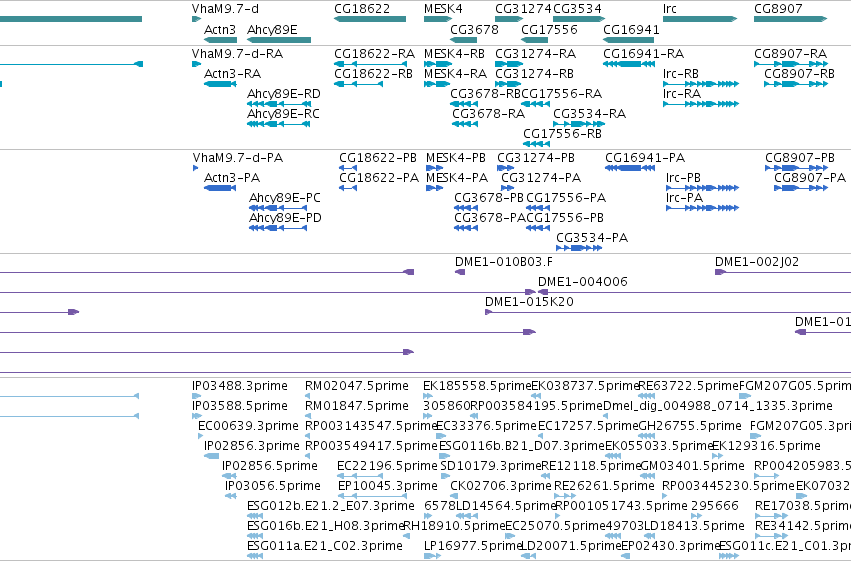The height and width of the screenshot is (561, 851).
Task: Select EST label LP16977.5prime
Action: click(473, 546)
